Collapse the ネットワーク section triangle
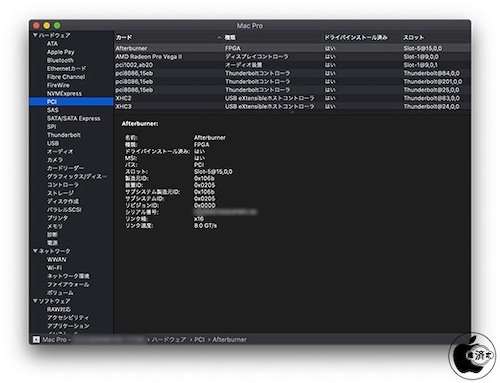The image size is (500, 383). [35, 251]
